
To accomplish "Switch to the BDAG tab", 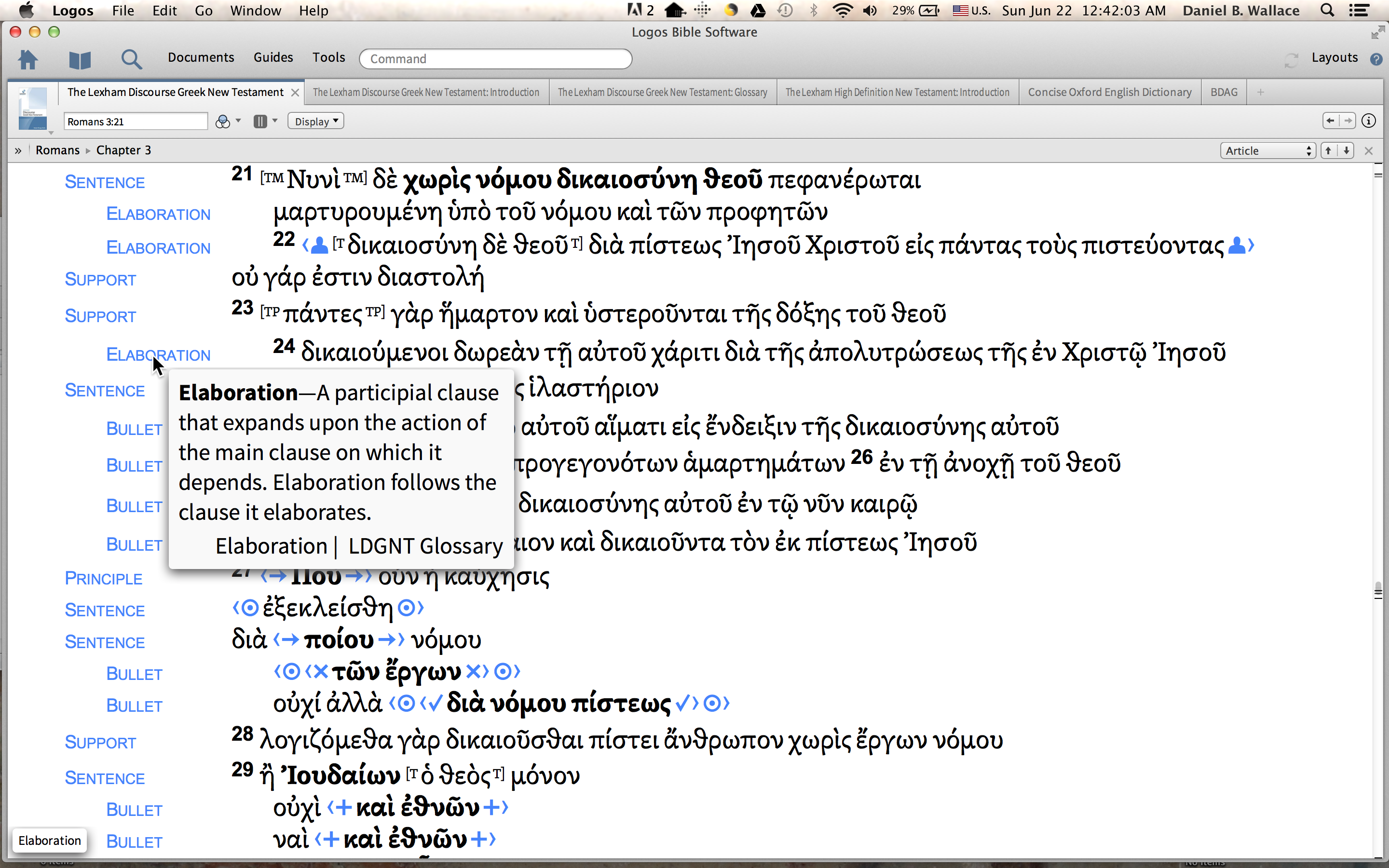I will (x=1224, y=93).
